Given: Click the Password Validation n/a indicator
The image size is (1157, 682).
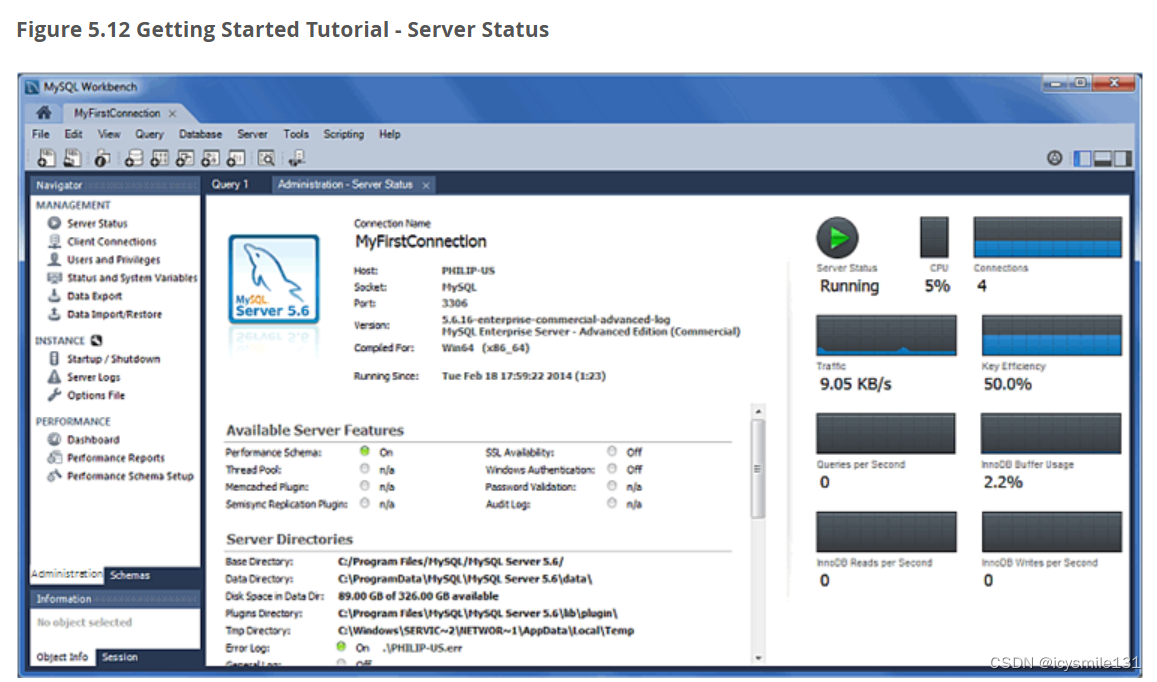Looking at the screenshot, I should click(x=612, y=486).
